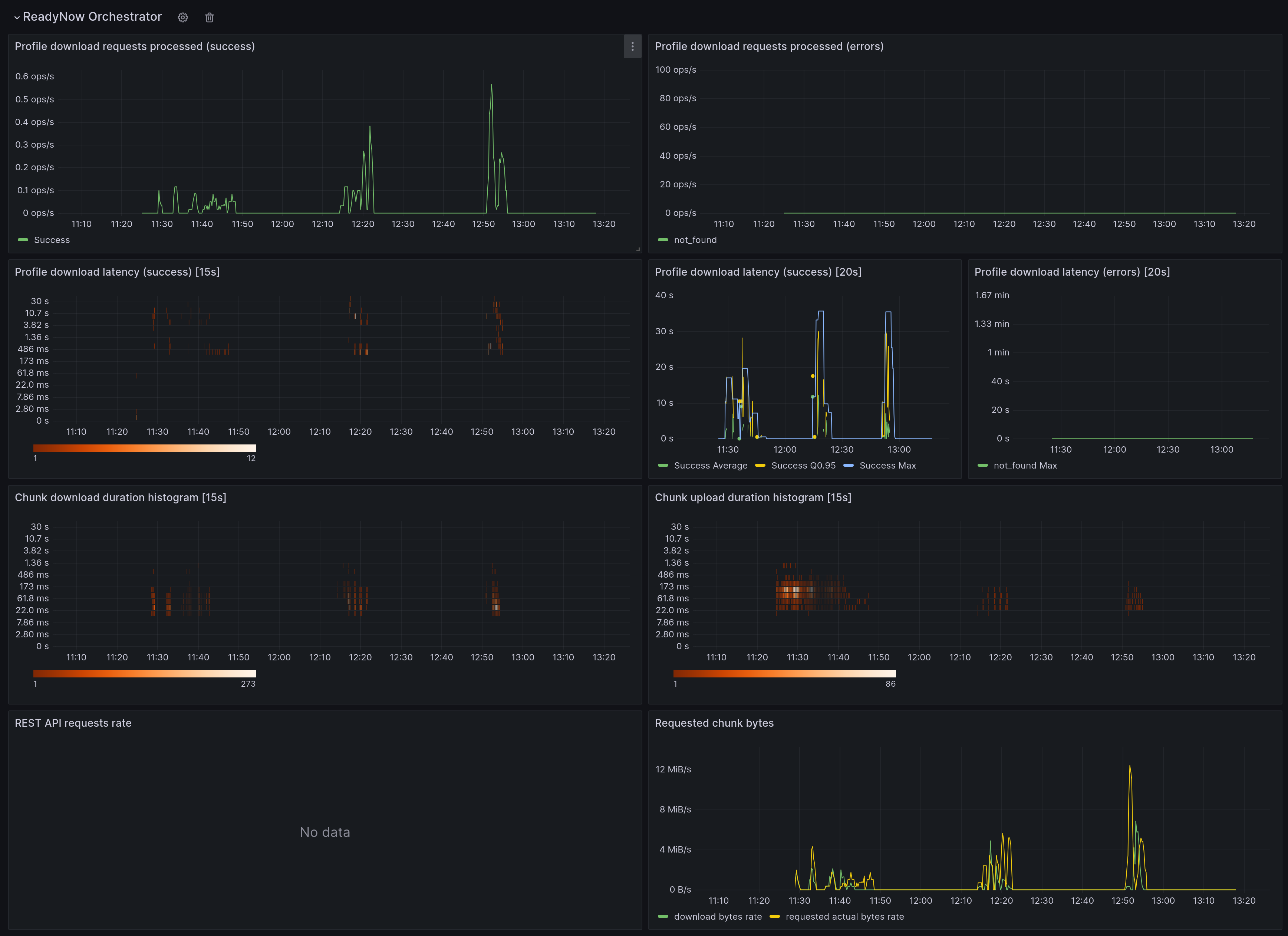The width and height of the screenshot is (1288, 936).
Task: Open the Chunk upload duration histogram title menu
Action: pos(753,497)
